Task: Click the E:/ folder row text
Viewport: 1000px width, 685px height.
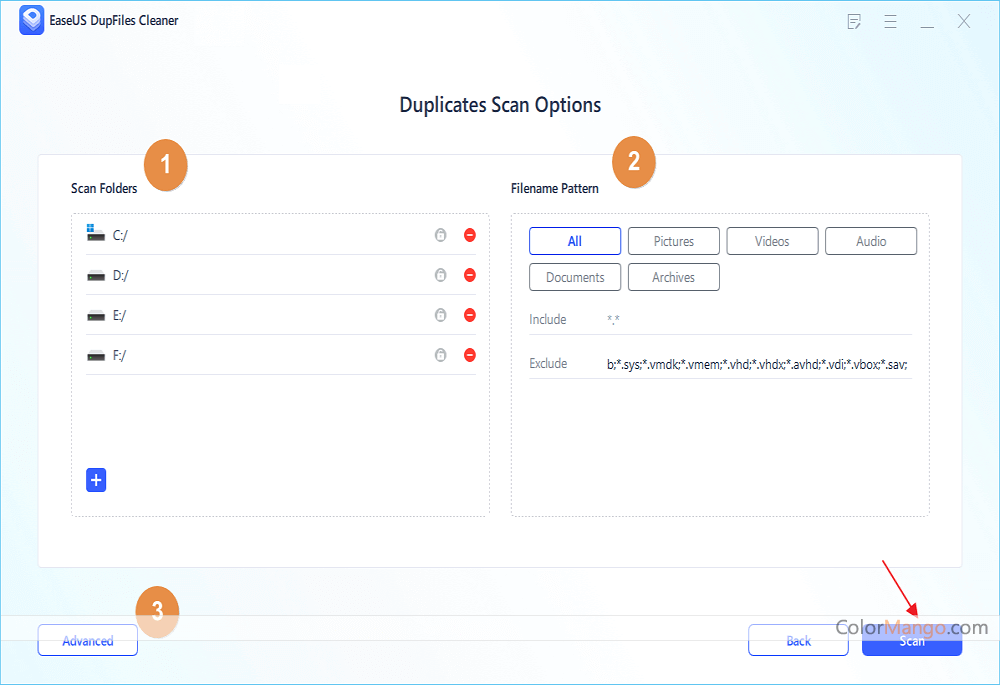Action: pyautogui.click(x=119, y=316)
